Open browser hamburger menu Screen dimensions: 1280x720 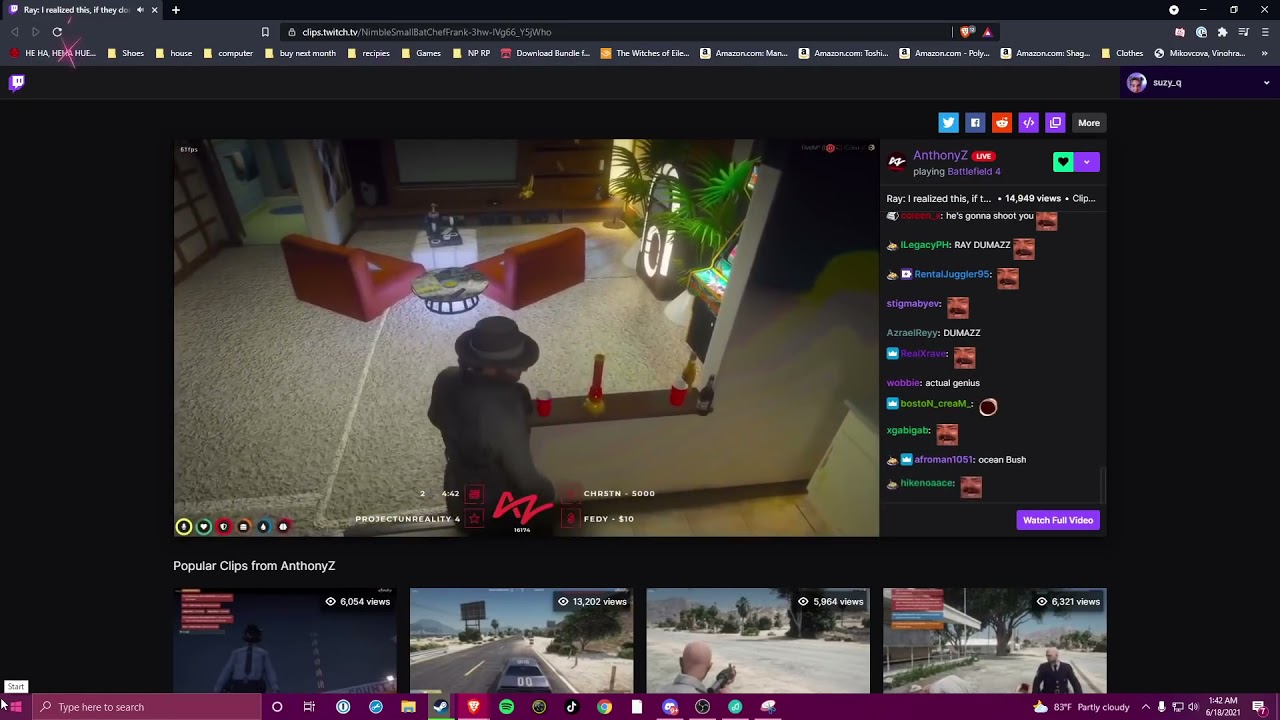(1264, 32)
